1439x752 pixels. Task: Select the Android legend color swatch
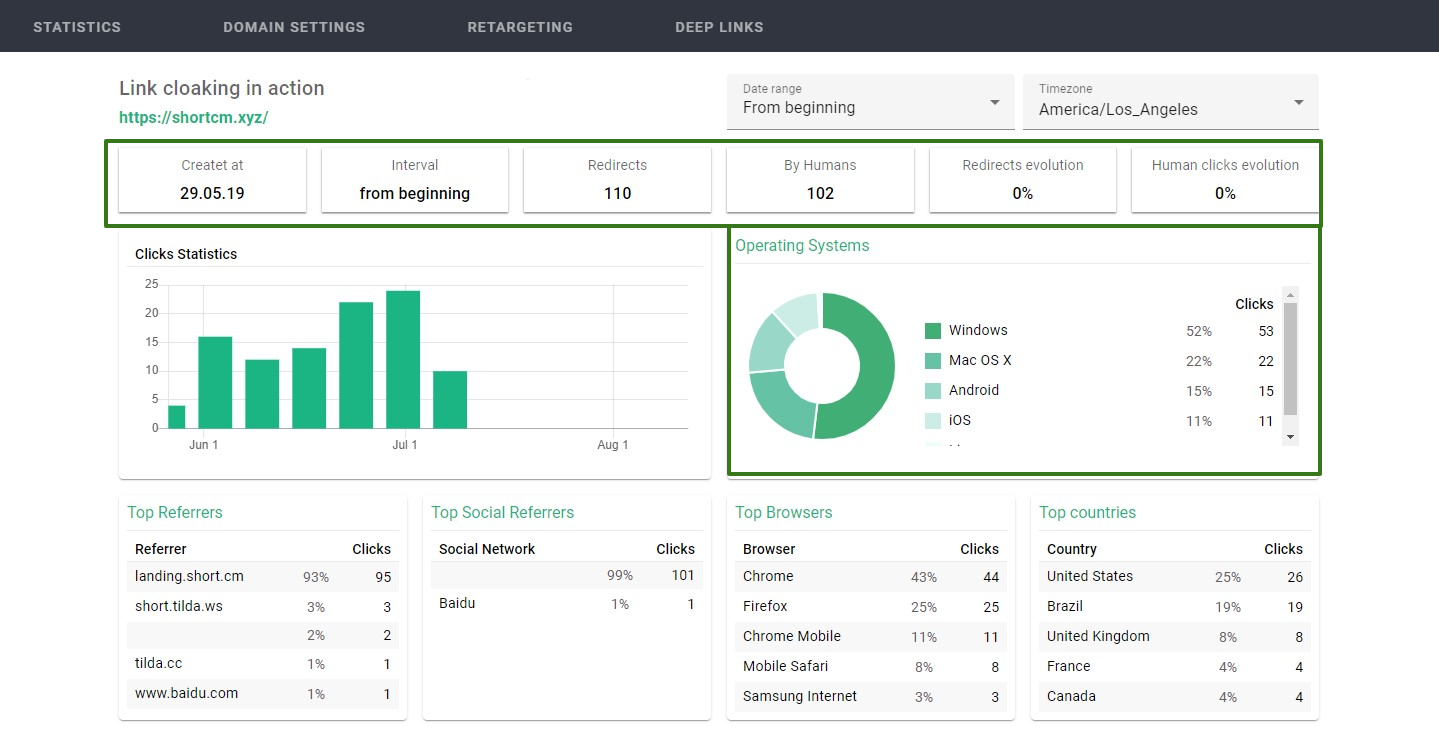pyautogui.click(x=933, y=391)
